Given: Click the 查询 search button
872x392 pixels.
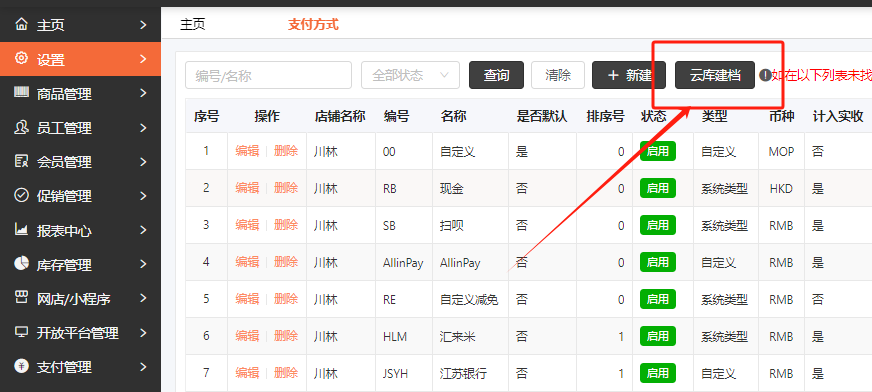Looking at the screenshot, I should pyautogui.click(x=497, y=75).
